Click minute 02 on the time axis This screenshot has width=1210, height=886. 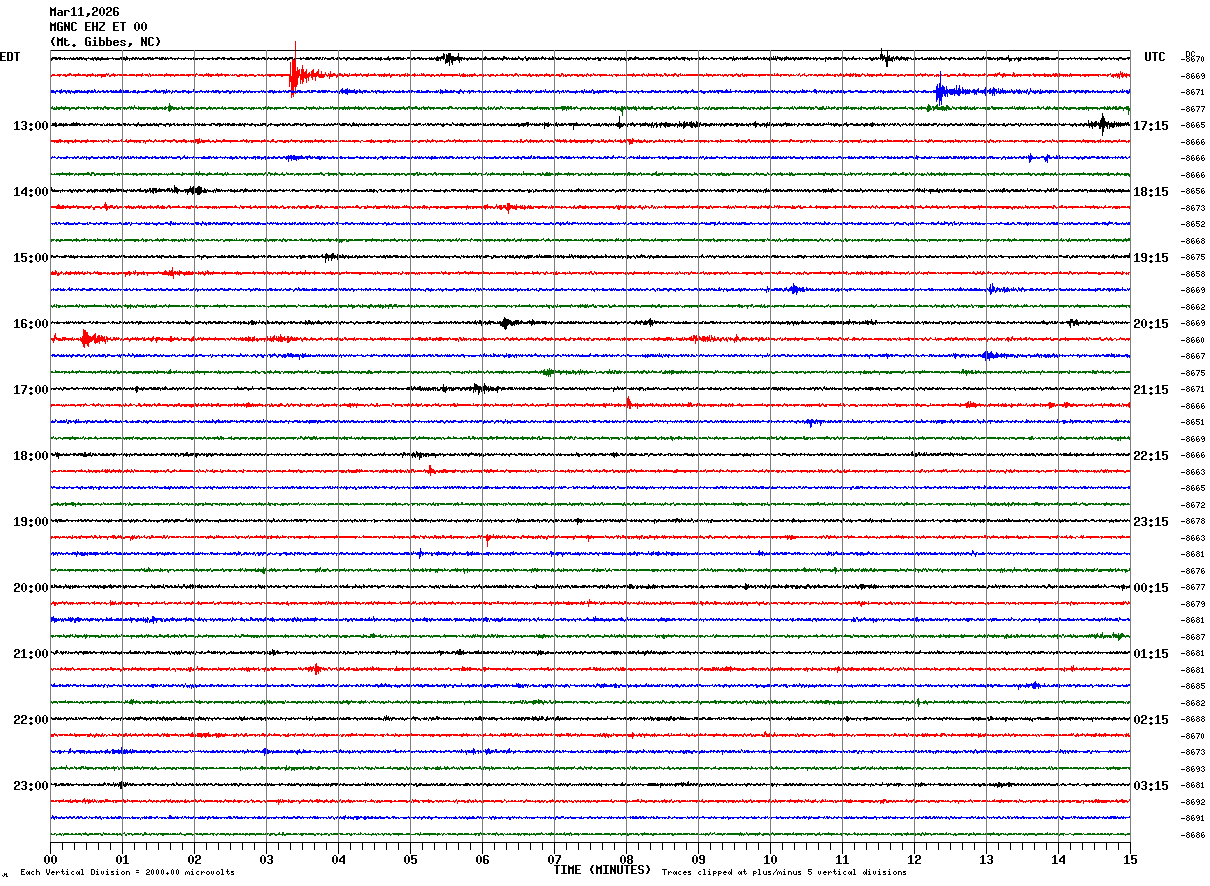point(194,860)
